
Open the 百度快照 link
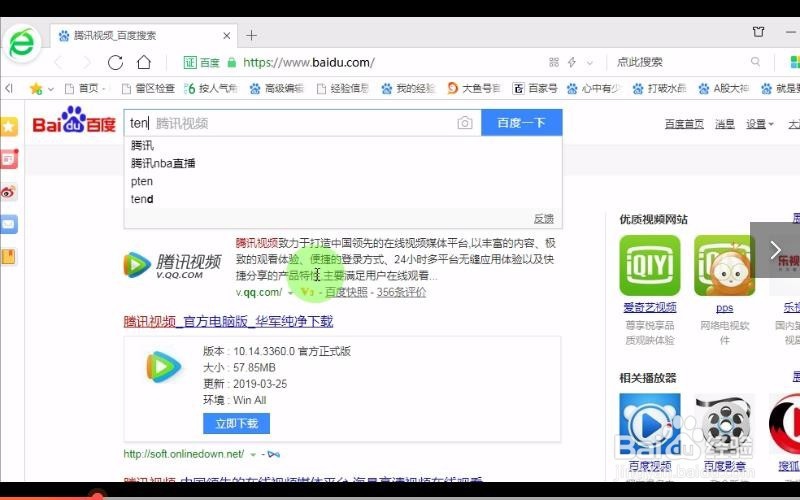pyautogui.click(x=346, y=292)
